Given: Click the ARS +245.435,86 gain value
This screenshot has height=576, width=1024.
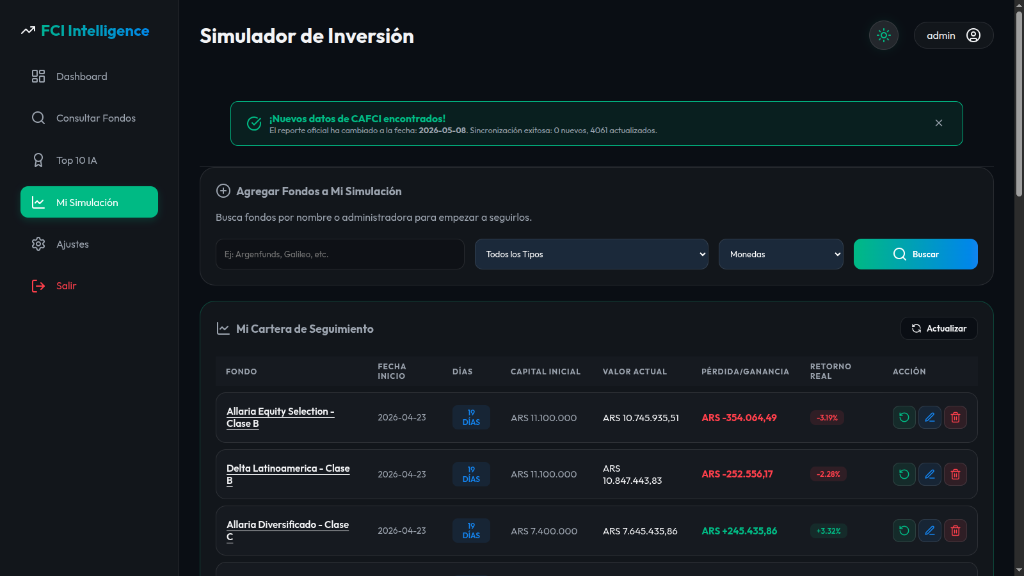Looking at the screenshot, I should [x=739, y=531].
